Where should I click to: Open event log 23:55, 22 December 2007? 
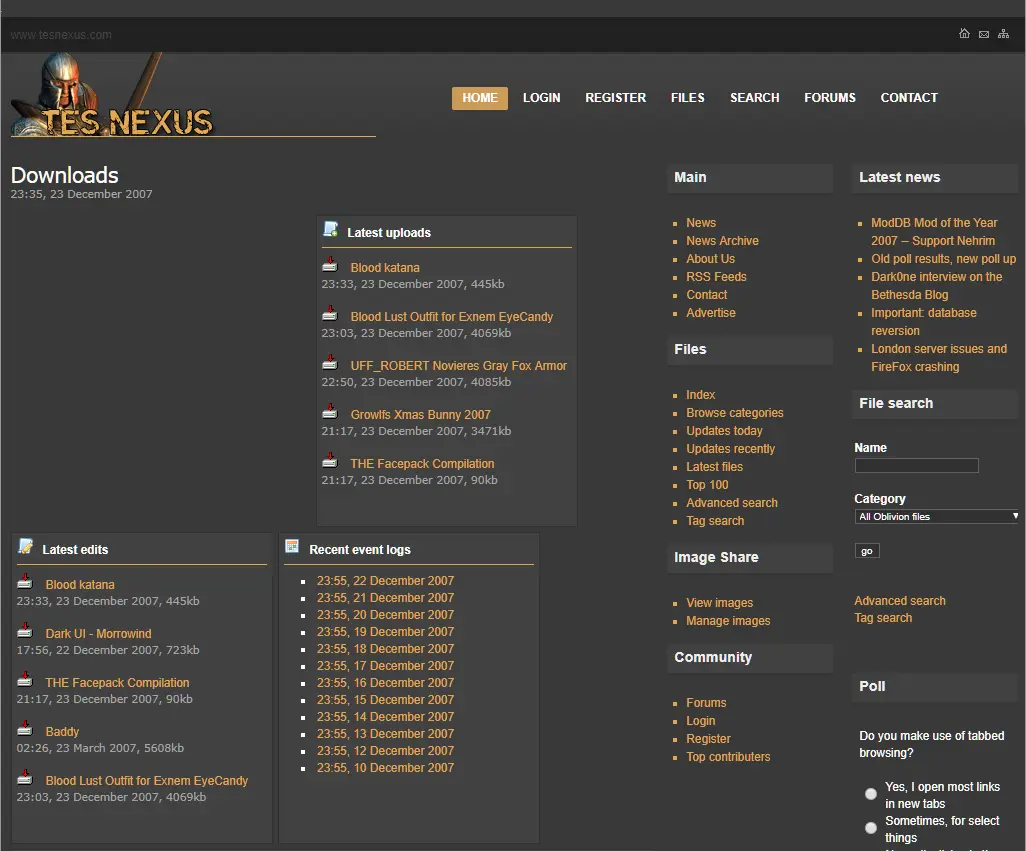(385, 581)
